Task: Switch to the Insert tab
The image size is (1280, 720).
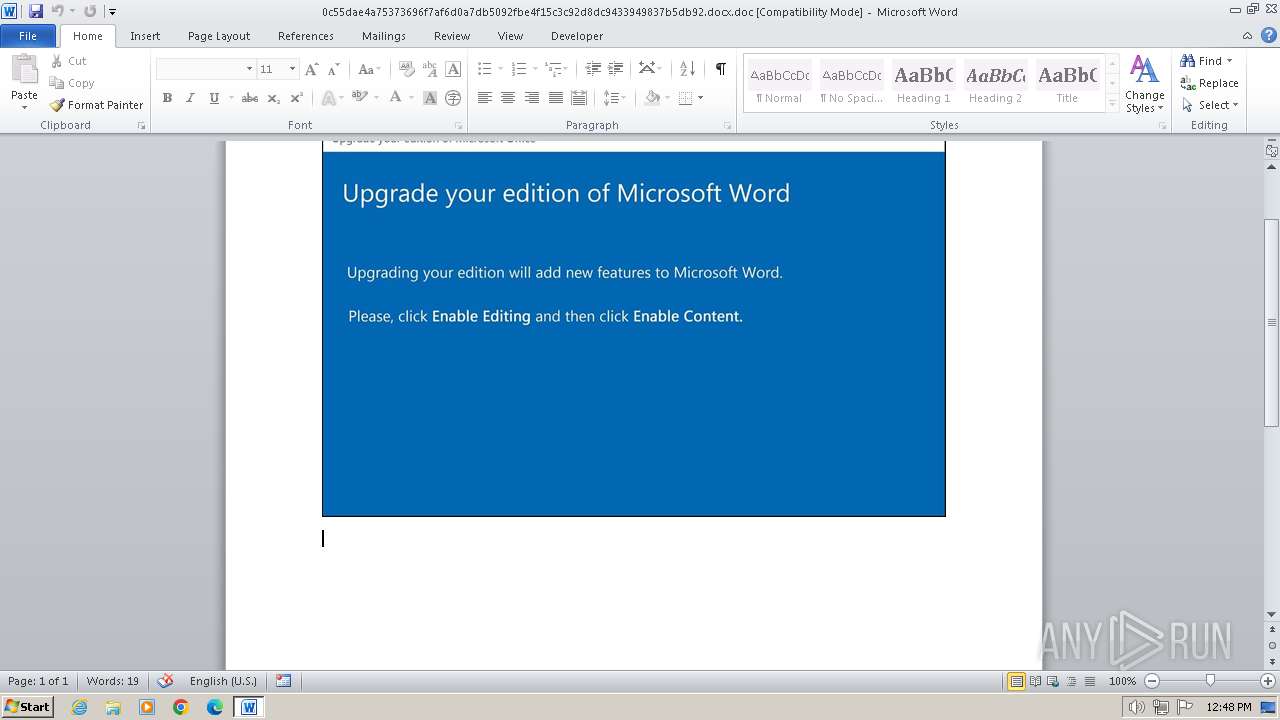Action: pos(145,36)
